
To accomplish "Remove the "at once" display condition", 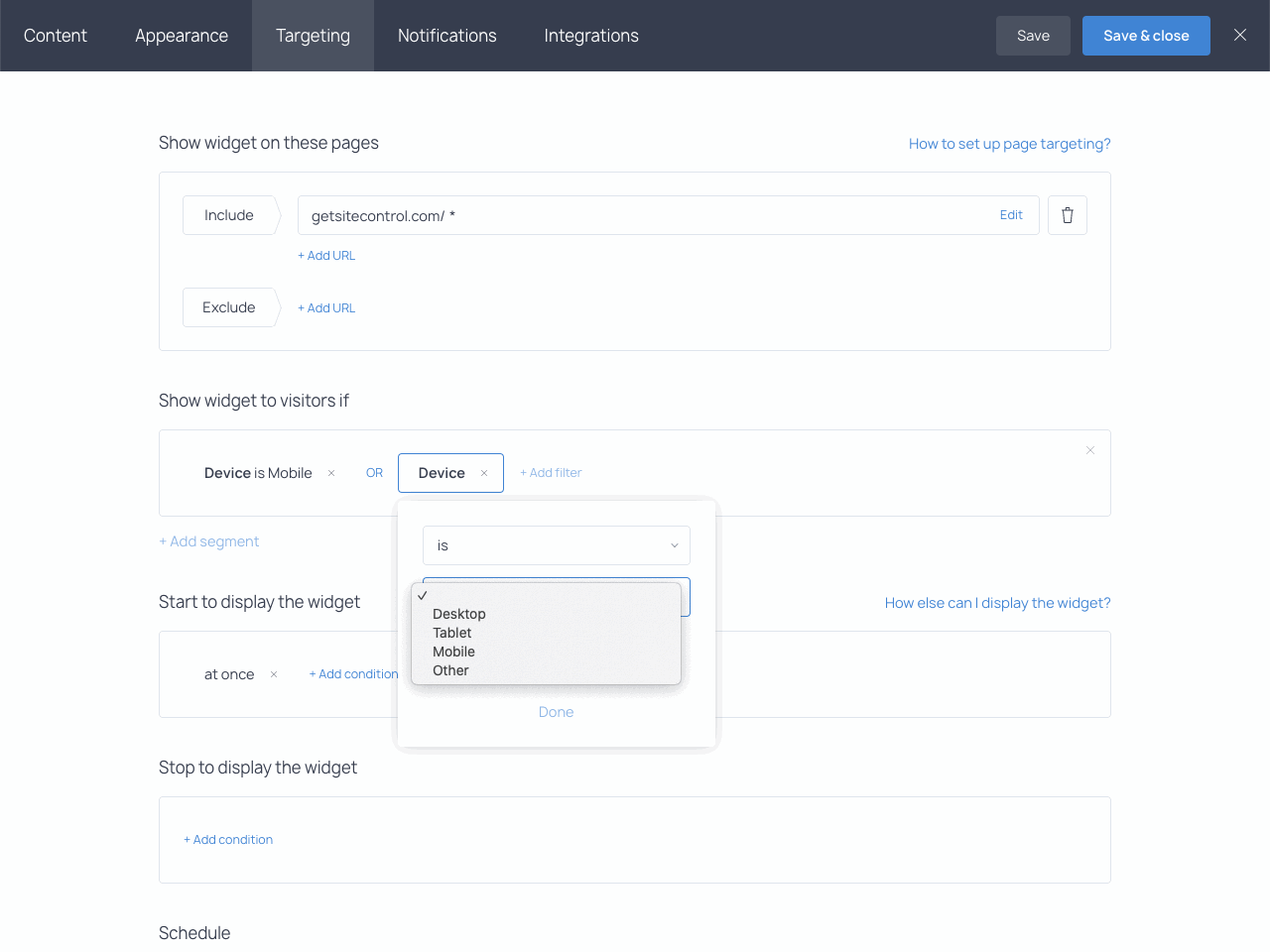I will [273, 674].
